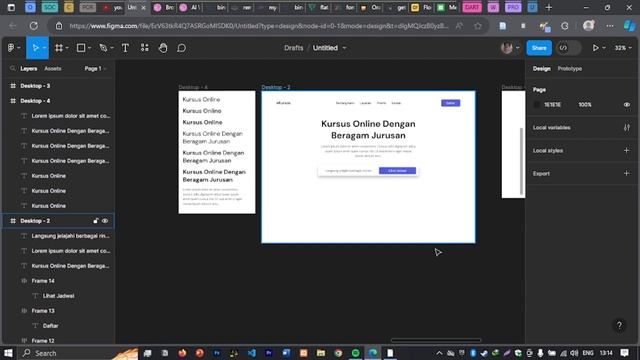
Task: Open the Windows Start menu
Action: (x=8, y=353)
